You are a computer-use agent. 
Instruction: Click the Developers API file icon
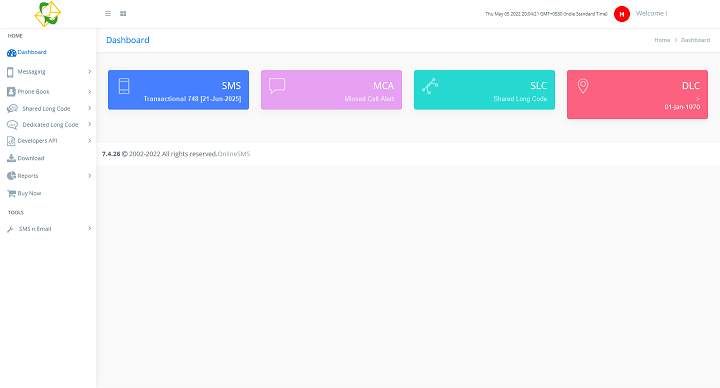[x=11, y=141]
